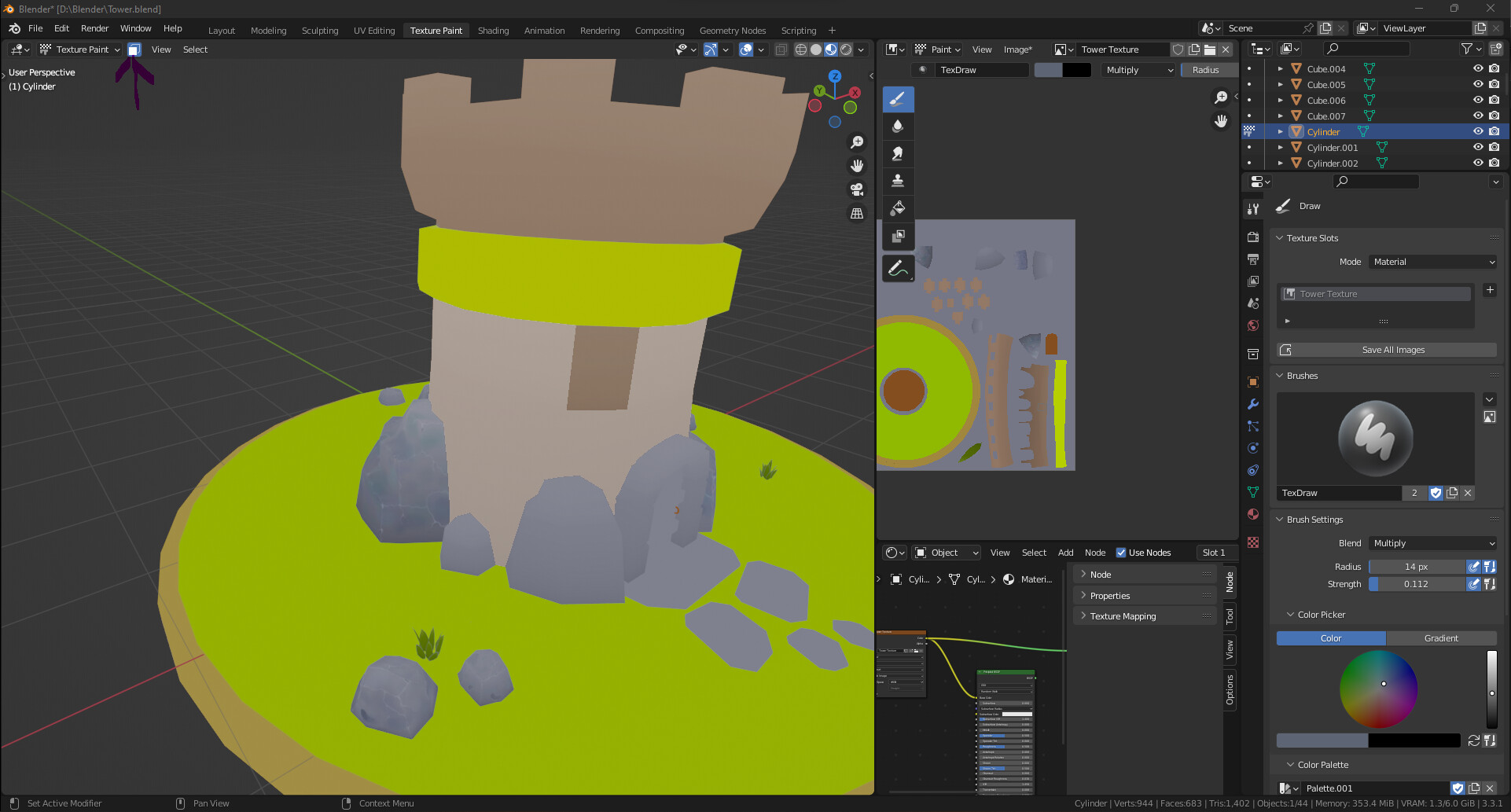Switch perspective/orthographic grid icon in viewport
This screenshot has height=812, width=1511.
(857, 213)
